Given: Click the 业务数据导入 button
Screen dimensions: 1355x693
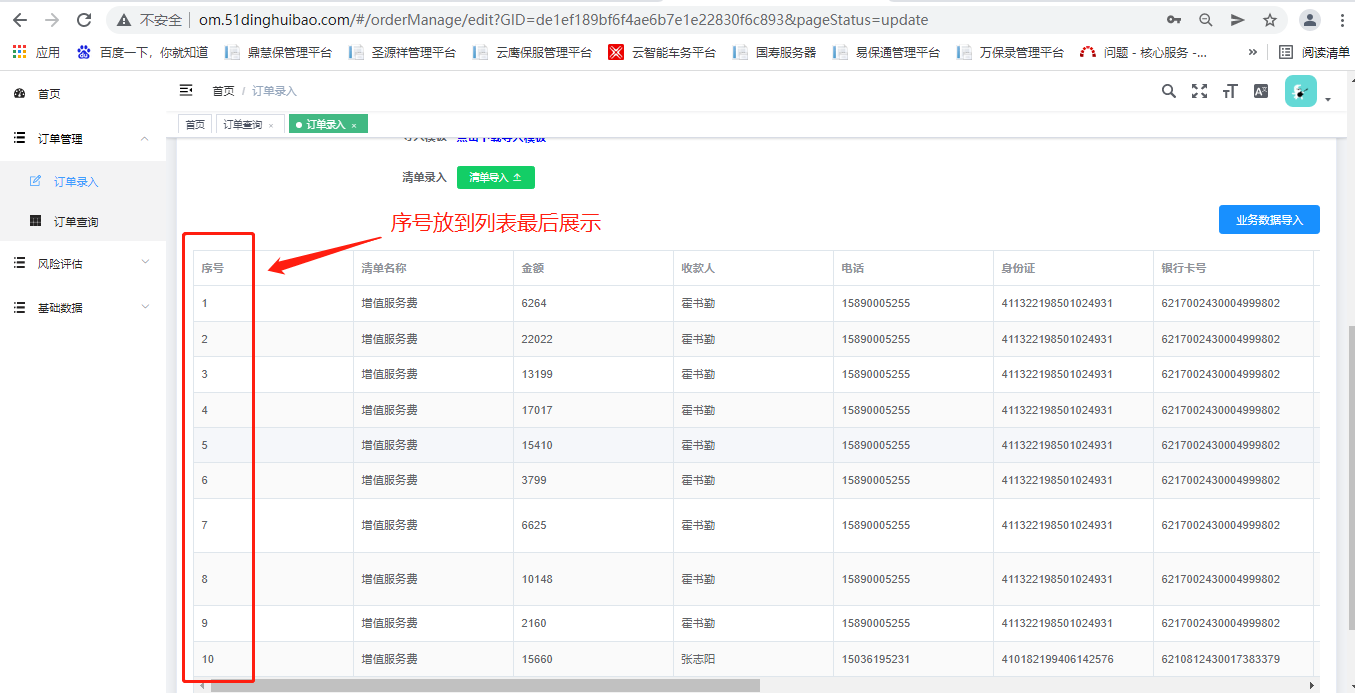Looking at the screenshot, I should 1268,220.
